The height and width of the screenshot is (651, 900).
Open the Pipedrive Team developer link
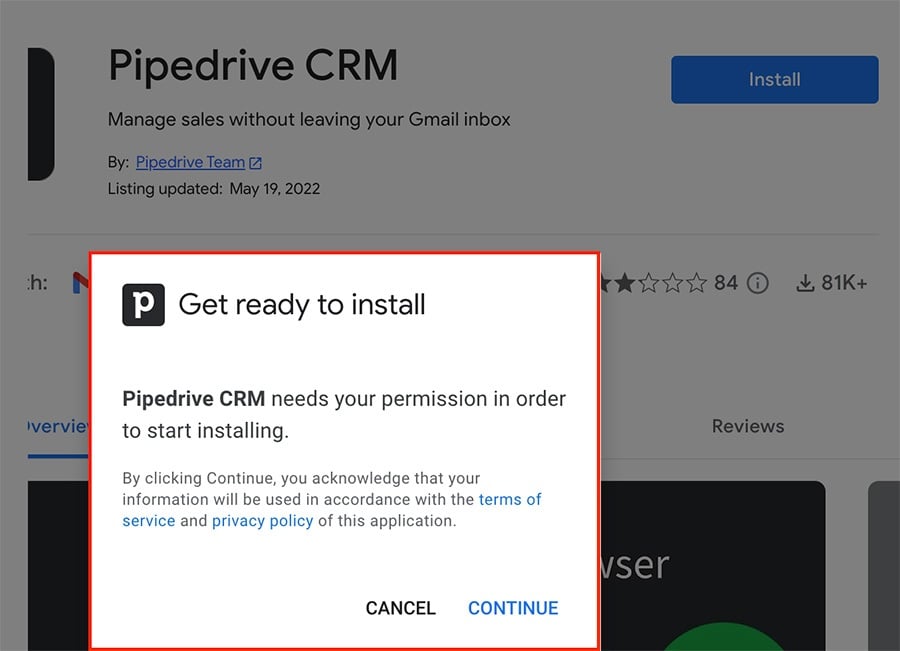click(190, 162)
